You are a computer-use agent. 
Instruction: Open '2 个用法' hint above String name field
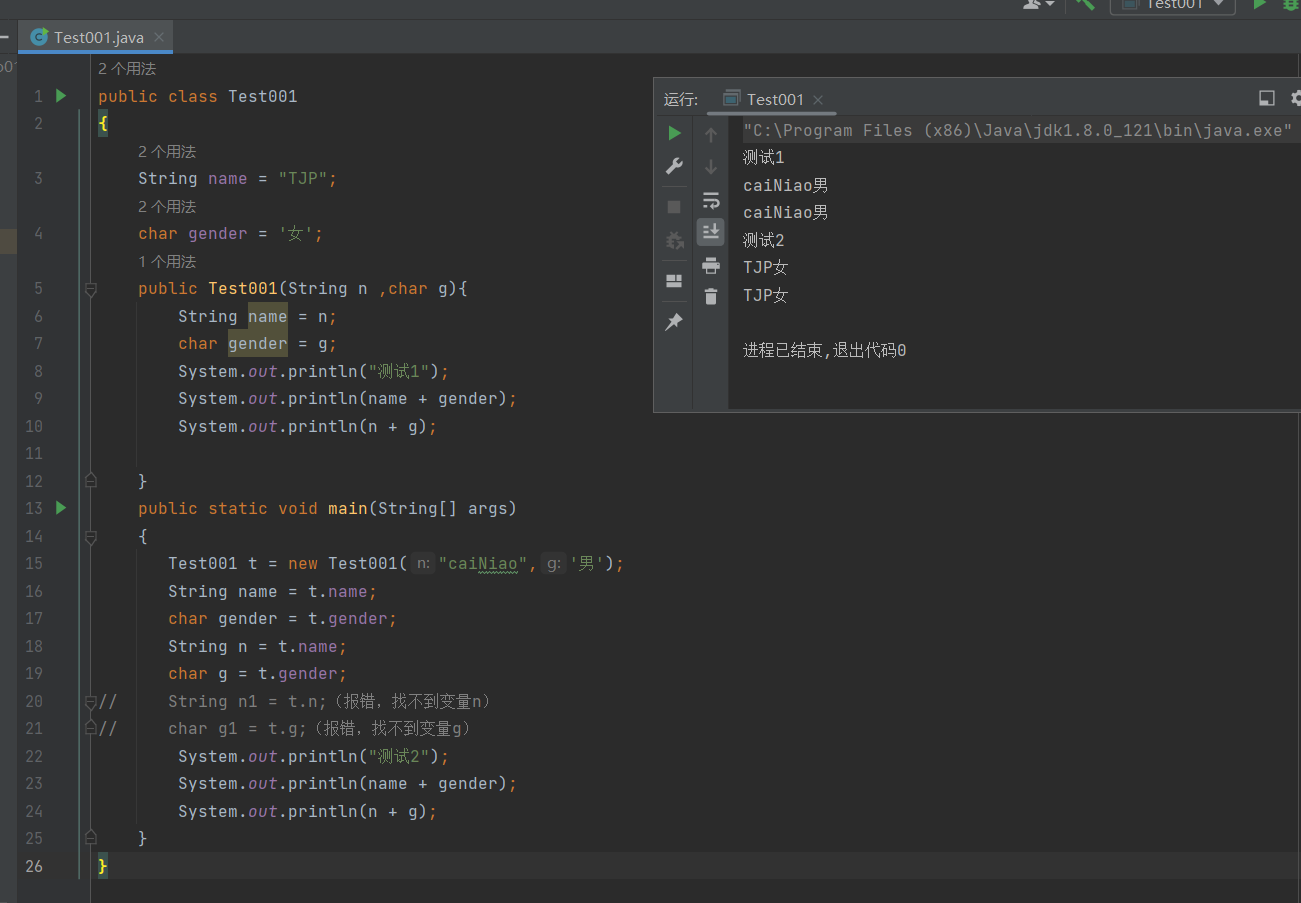tap(167, 152)
